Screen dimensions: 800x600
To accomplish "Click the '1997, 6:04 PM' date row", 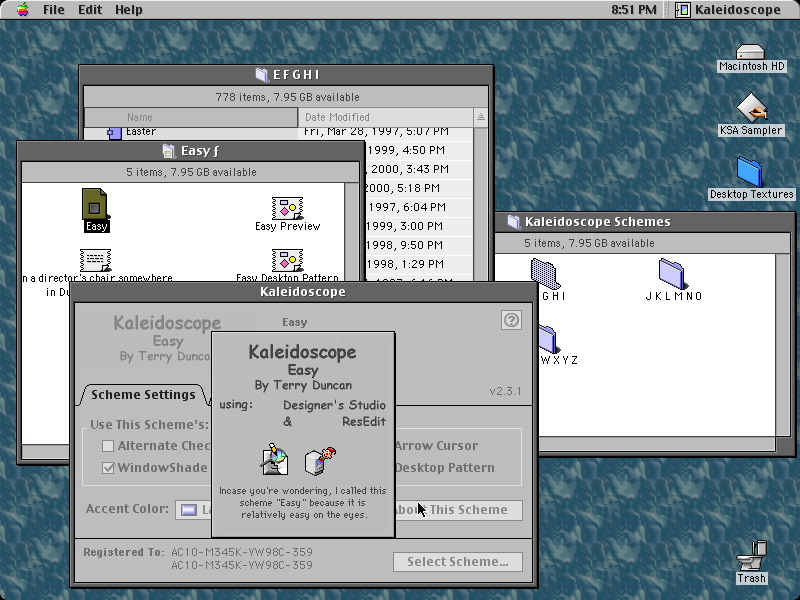I will point(419,207).
